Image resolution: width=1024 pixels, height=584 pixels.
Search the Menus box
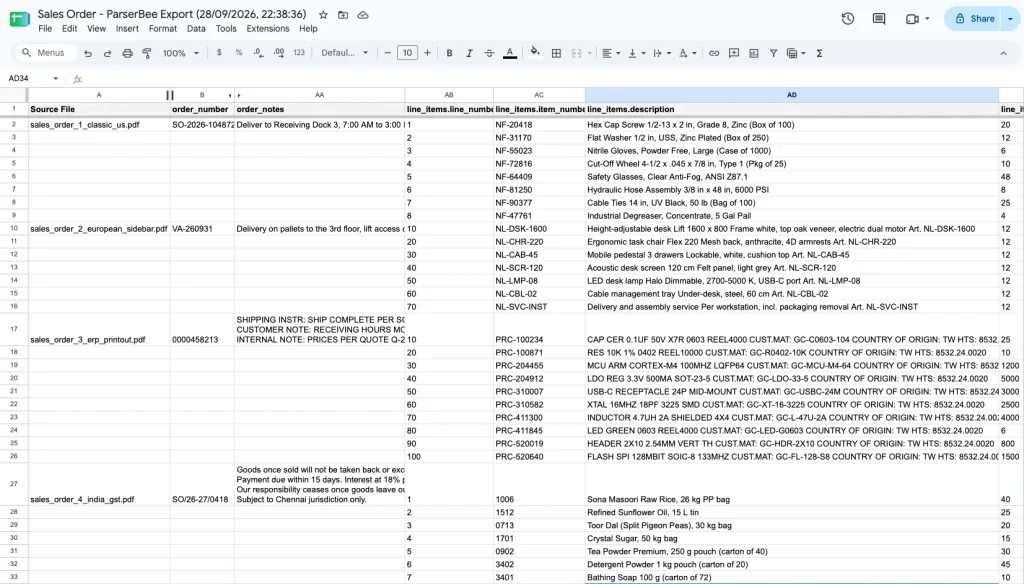(44, 53)
